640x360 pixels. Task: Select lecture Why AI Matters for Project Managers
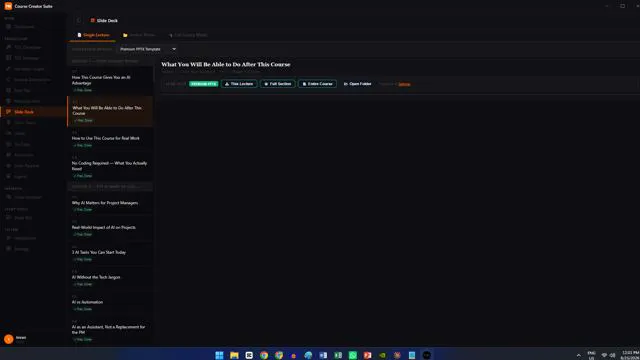coord(110,204)
